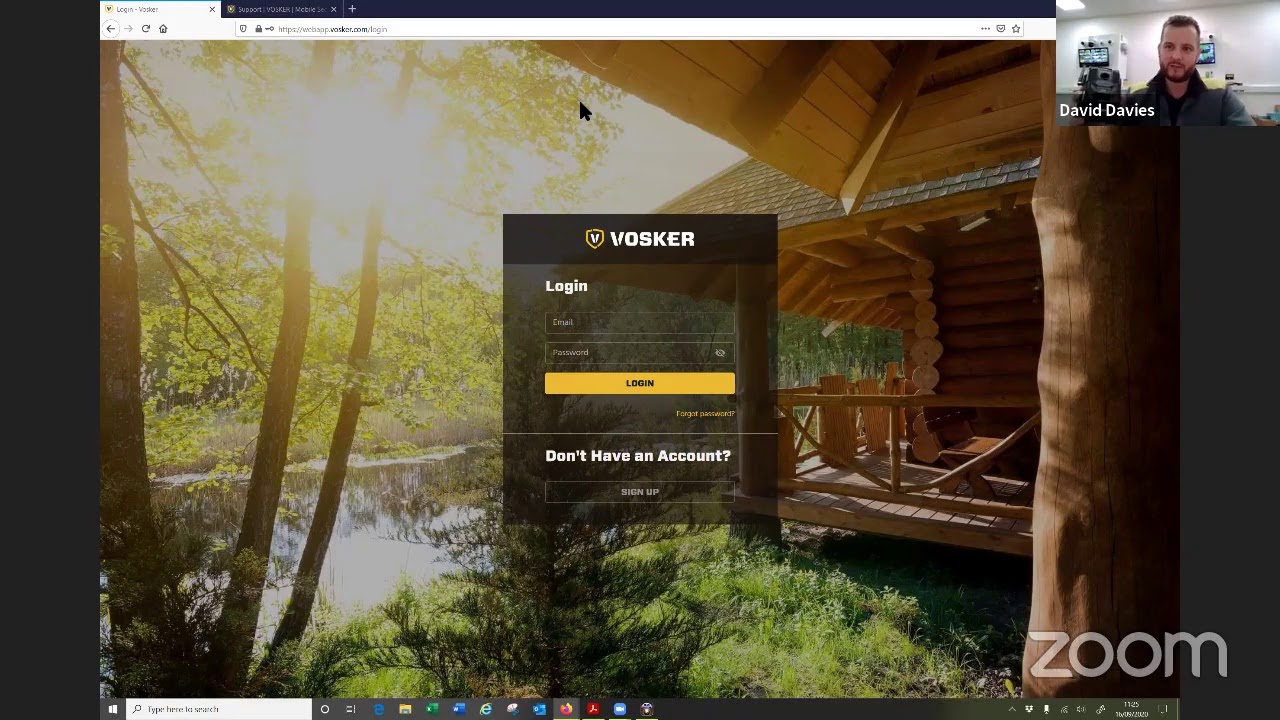The height and width of the screenshot is (720, 1280).
Task: Click the David Davies video thumbnail
Action: click(x=1168, y=63)
